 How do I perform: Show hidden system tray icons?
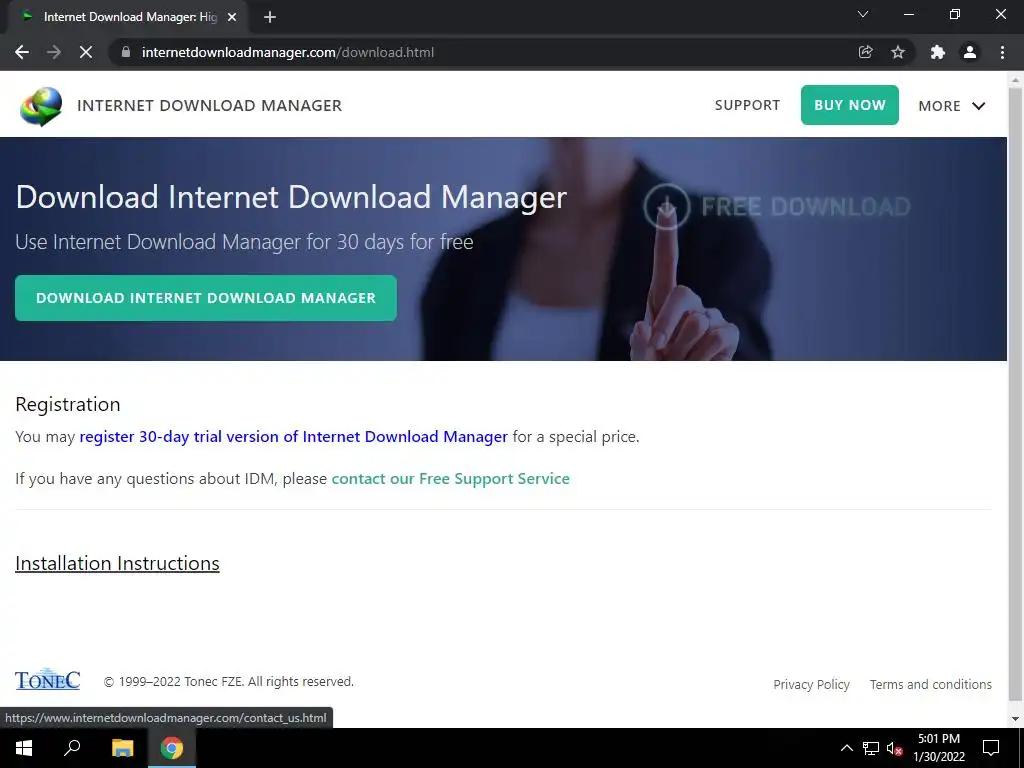click(x=846, y=748)
